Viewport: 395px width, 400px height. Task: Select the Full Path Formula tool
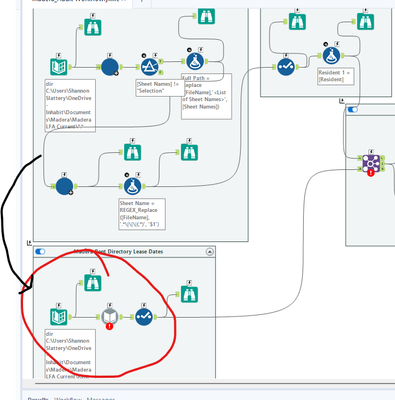pyautogui.click(x=195, y=61)
